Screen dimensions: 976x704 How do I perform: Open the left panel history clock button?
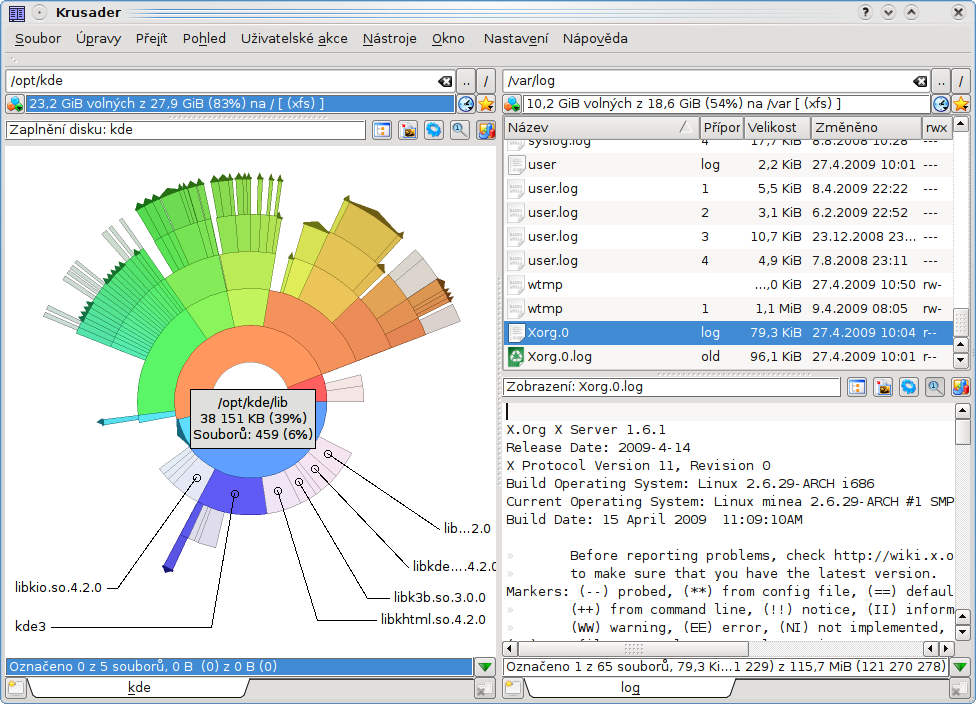point(466,104)
